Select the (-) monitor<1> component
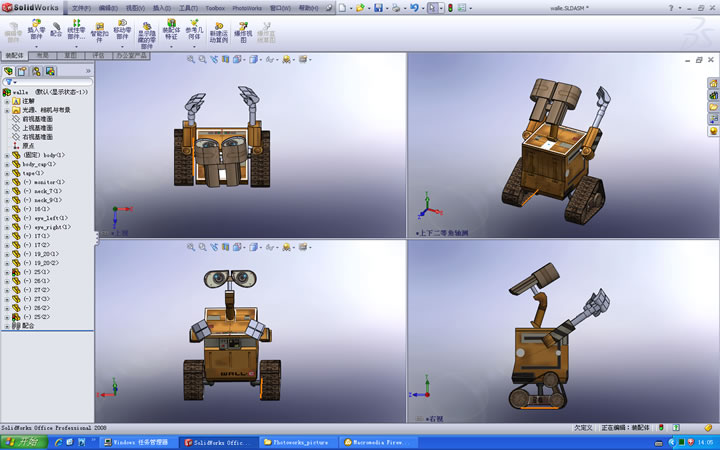The image size is (720, 450). (x=44, y=182)
